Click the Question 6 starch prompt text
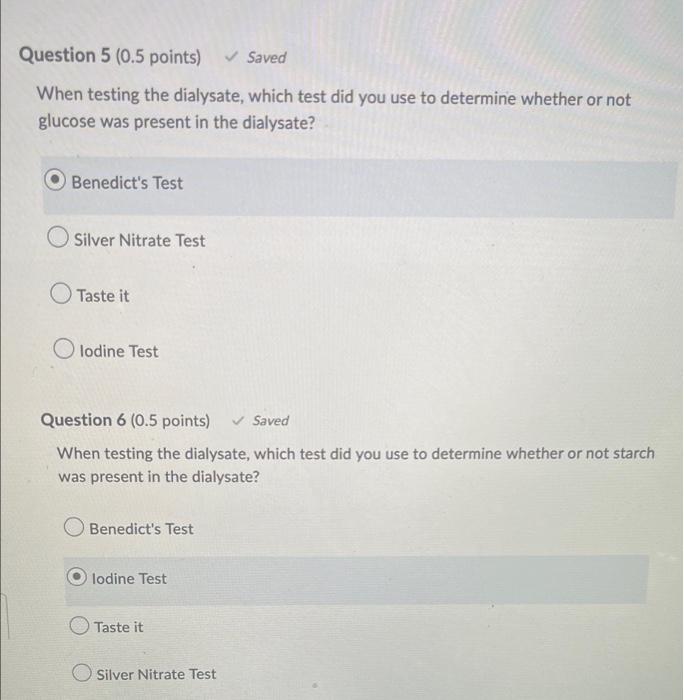 [x=356, y=465]
